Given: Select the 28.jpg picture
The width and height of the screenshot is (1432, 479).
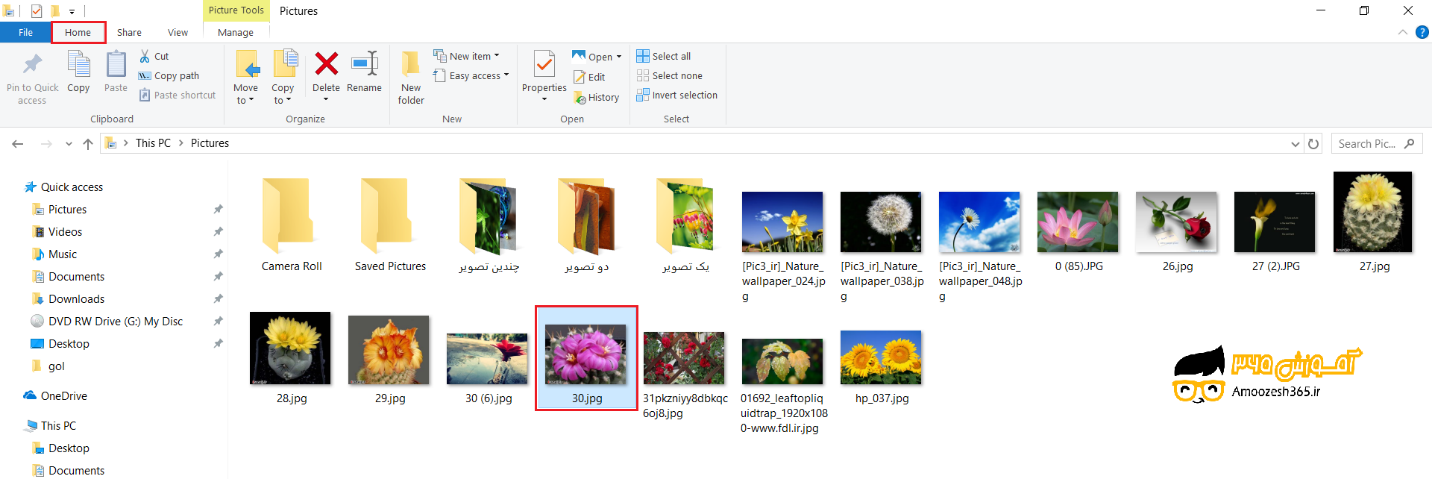Looking at the screenshot, I should click(x=291, y=359).
